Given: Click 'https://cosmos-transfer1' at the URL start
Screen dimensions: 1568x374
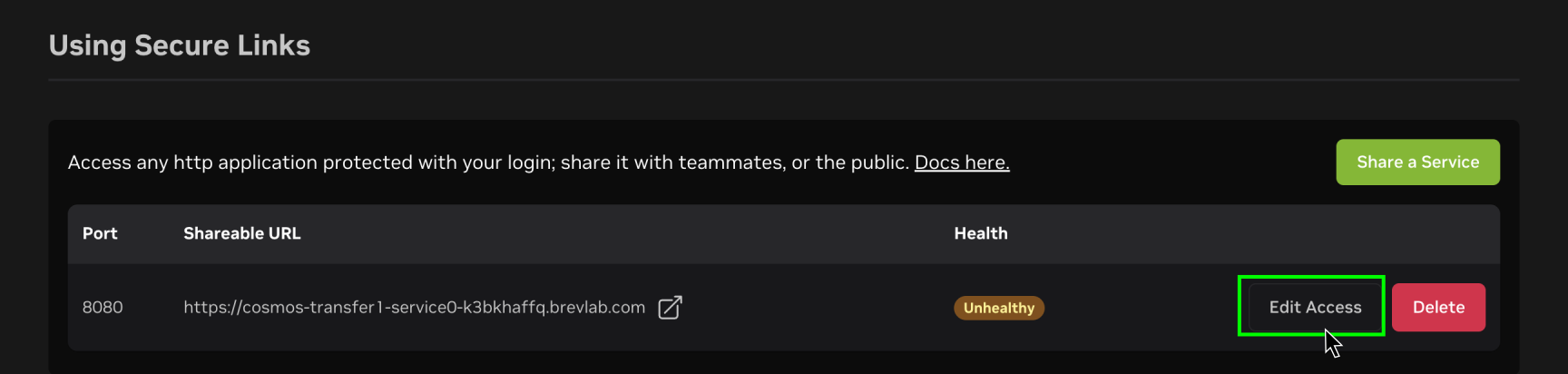Looking at the screenshot, I should pos(281,308).
